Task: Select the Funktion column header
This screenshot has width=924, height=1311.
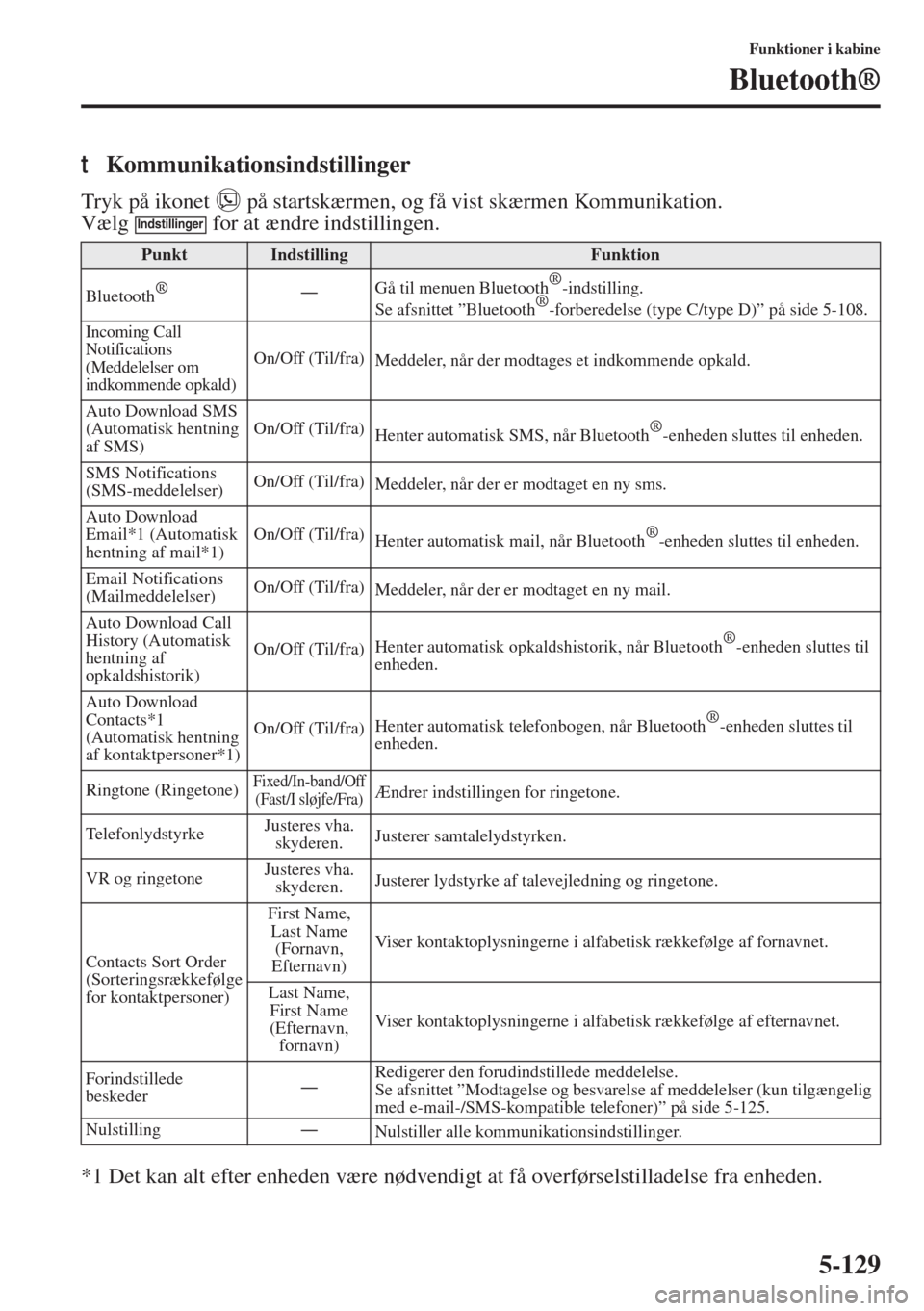Action: (x=625, y=254)
